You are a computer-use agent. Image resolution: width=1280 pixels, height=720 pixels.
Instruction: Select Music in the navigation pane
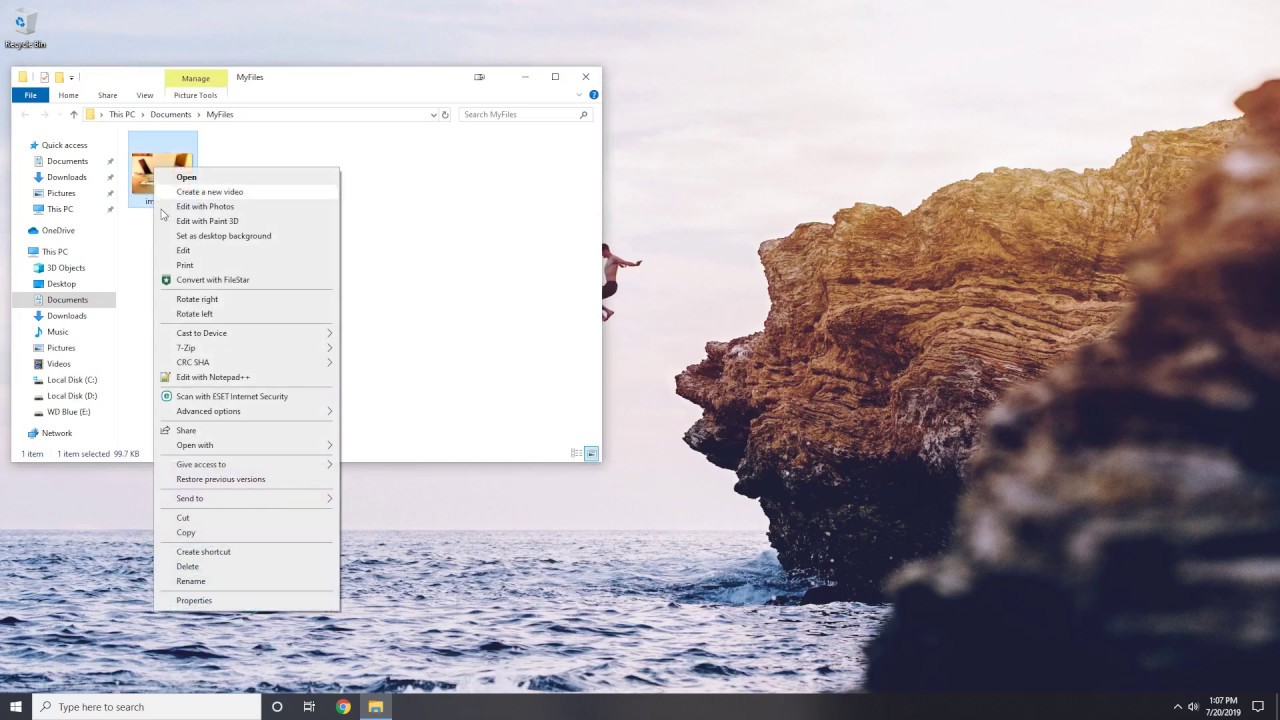pos(58,332)
